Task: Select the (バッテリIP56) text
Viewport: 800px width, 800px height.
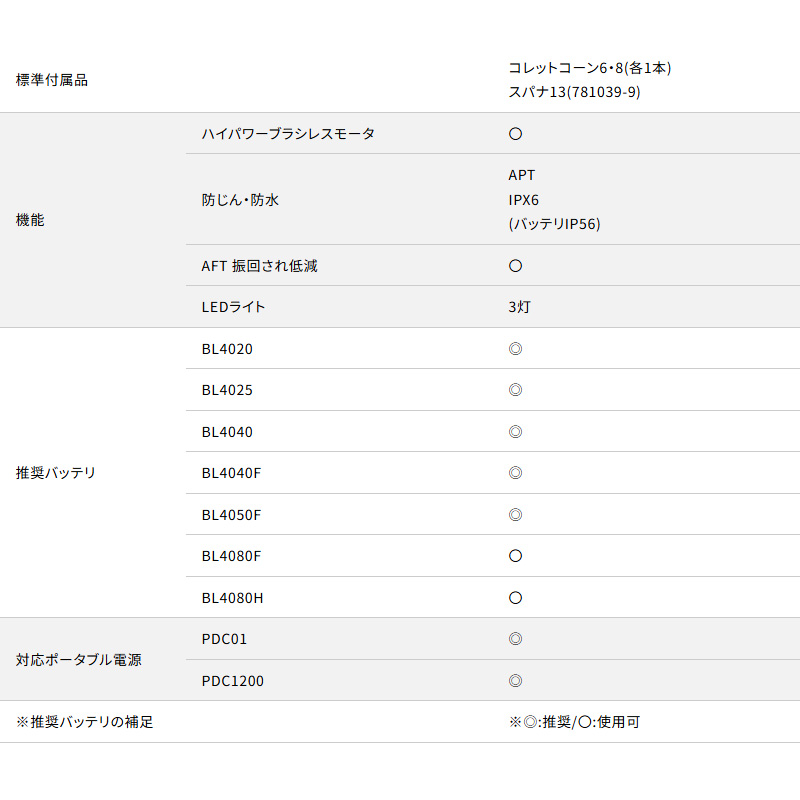Action: pyautogui.click(x=554, y=224)
